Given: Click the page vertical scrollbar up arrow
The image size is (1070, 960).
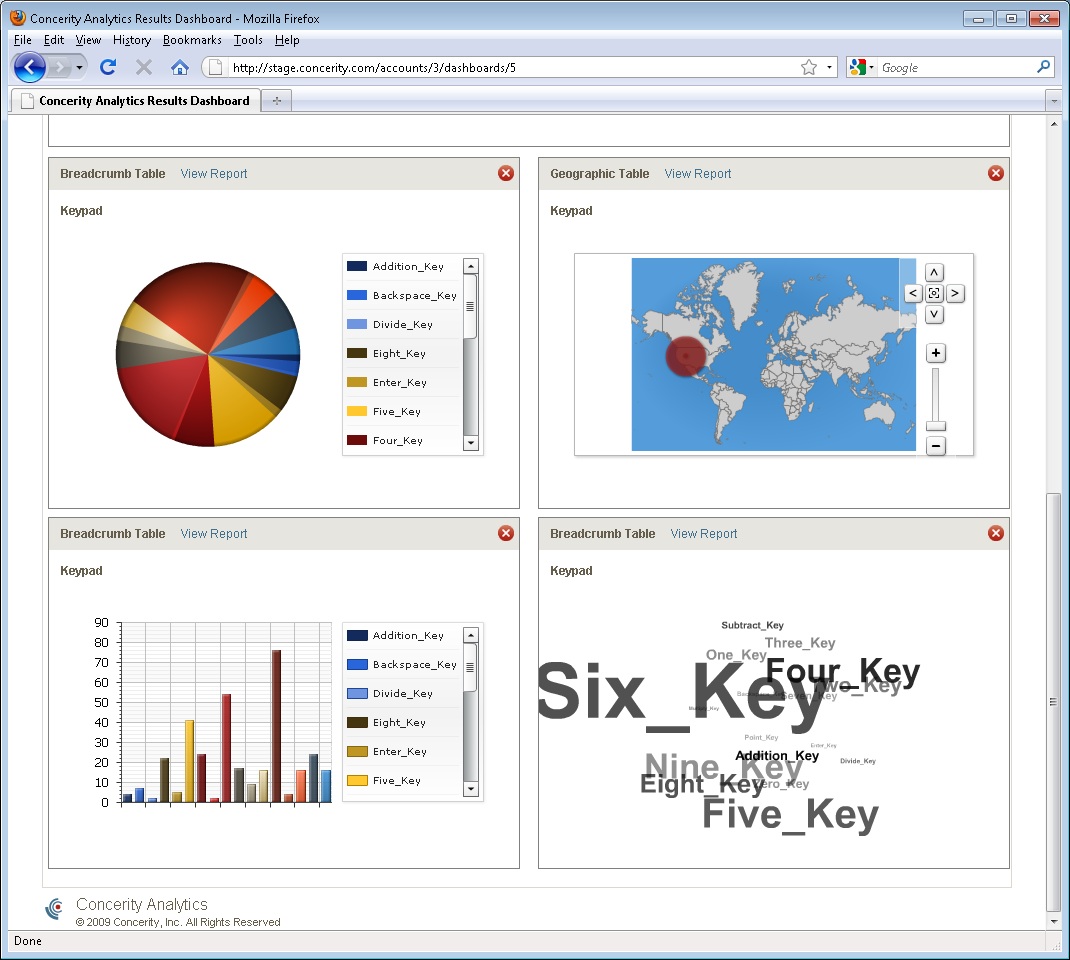Looking at the screenshot, I should click(1054, 123).
